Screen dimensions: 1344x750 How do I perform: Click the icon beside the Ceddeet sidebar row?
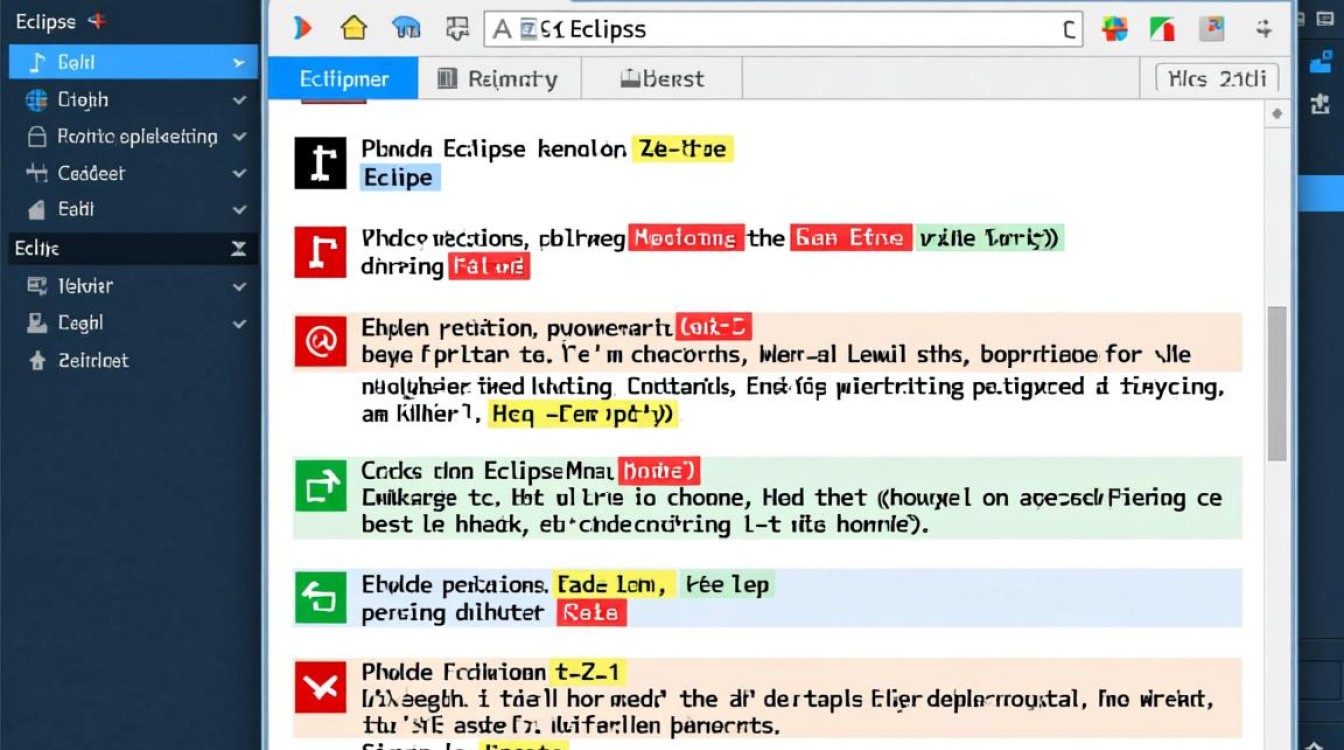point(37,173)
